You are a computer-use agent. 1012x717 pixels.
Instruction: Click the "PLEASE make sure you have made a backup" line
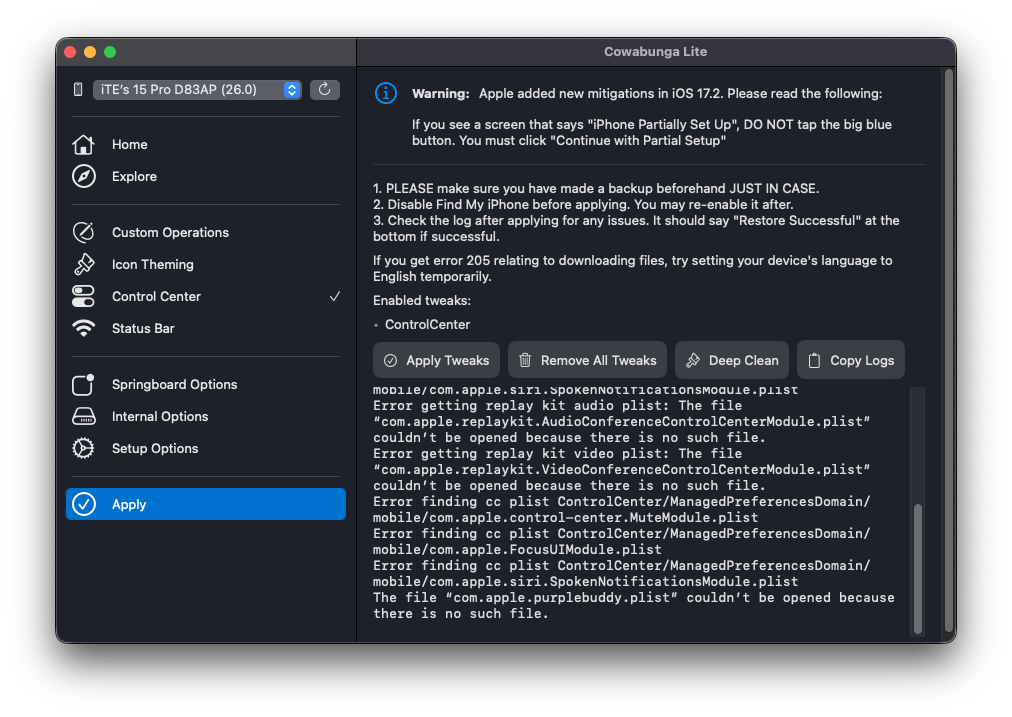tap(596, 188)
